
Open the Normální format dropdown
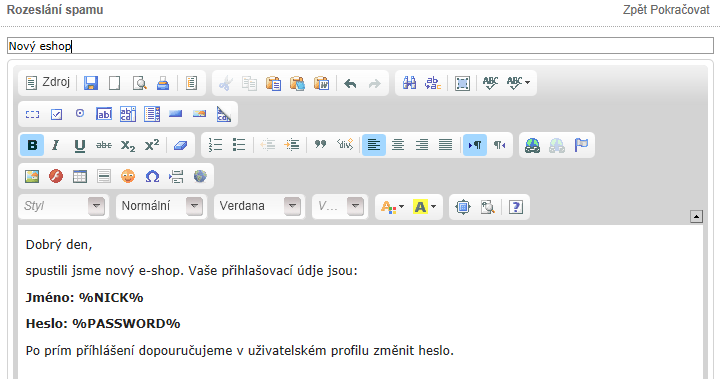(161, 206)
